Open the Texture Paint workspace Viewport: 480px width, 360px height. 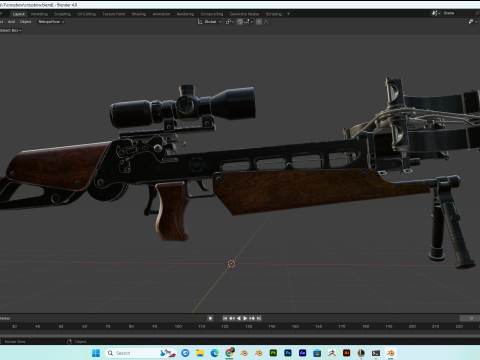pos(114,14)
